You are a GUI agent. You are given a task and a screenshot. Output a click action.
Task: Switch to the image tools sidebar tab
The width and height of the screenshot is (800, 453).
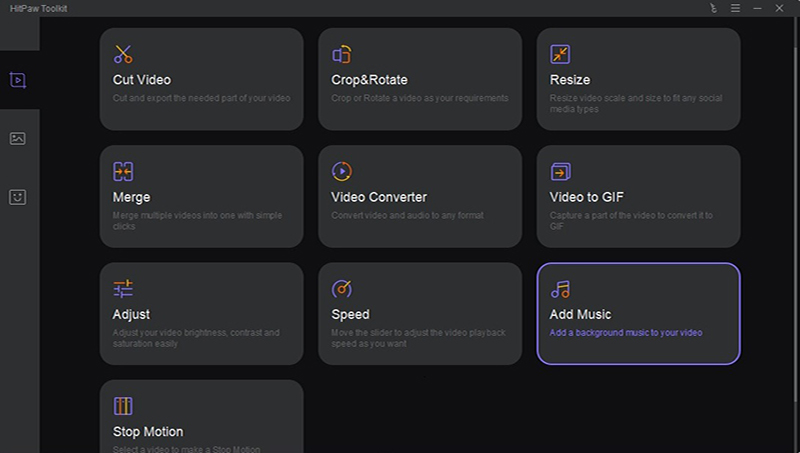click(x=17, y=139)
